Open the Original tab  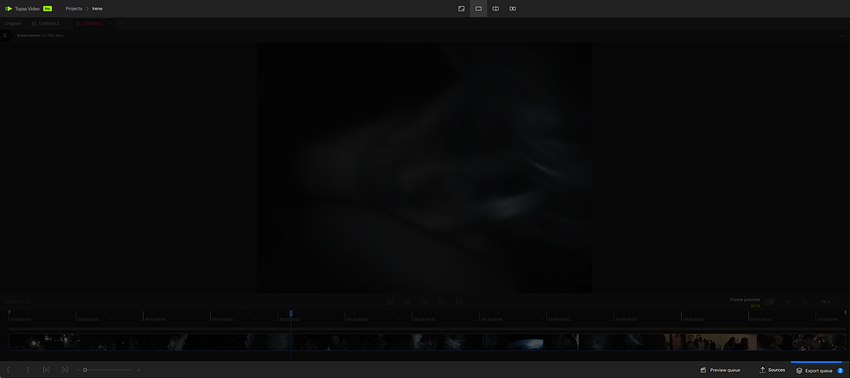[x=12, y=23]
